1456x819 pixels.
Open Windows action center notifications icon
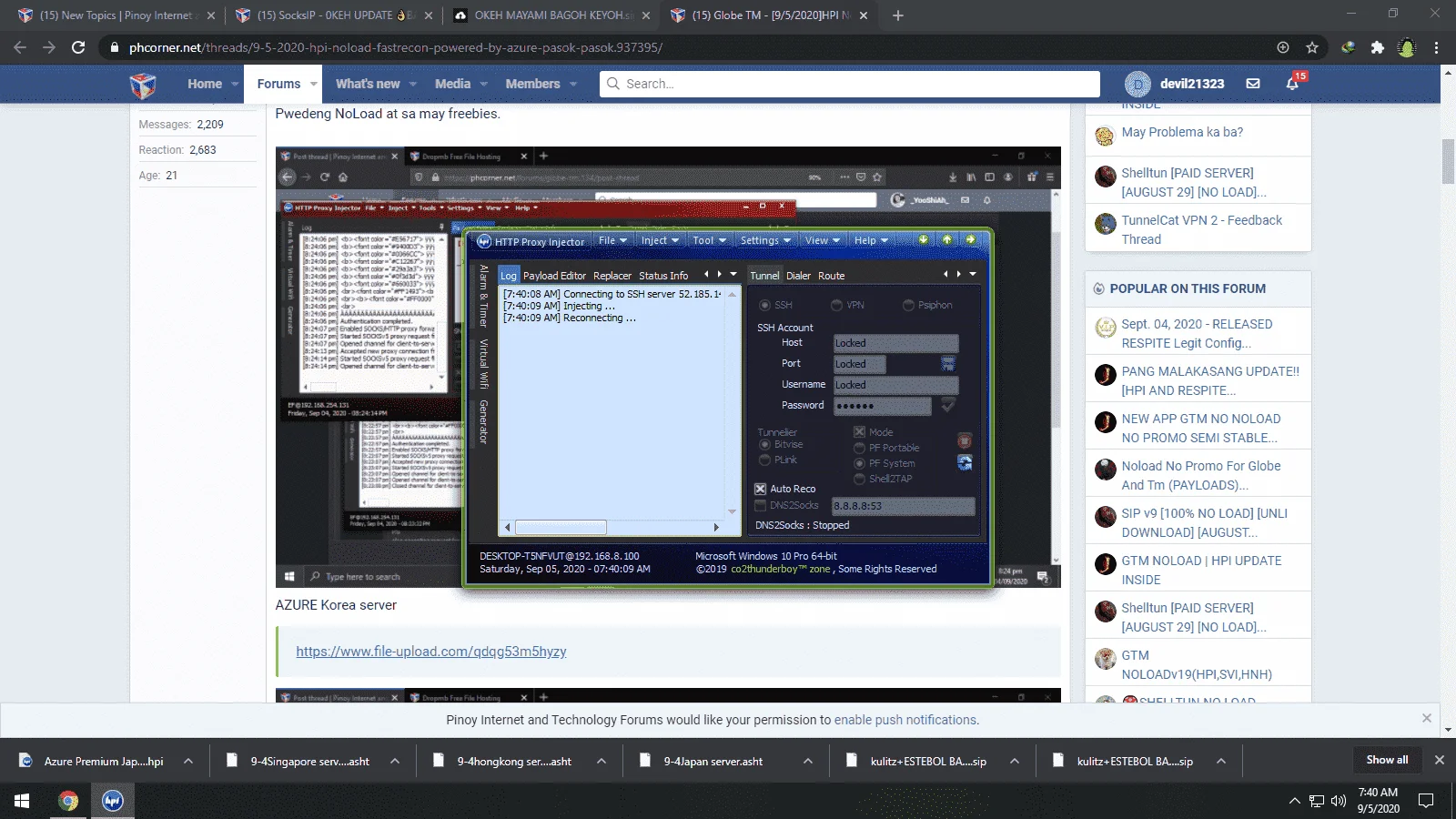[x=1426, y=801]
